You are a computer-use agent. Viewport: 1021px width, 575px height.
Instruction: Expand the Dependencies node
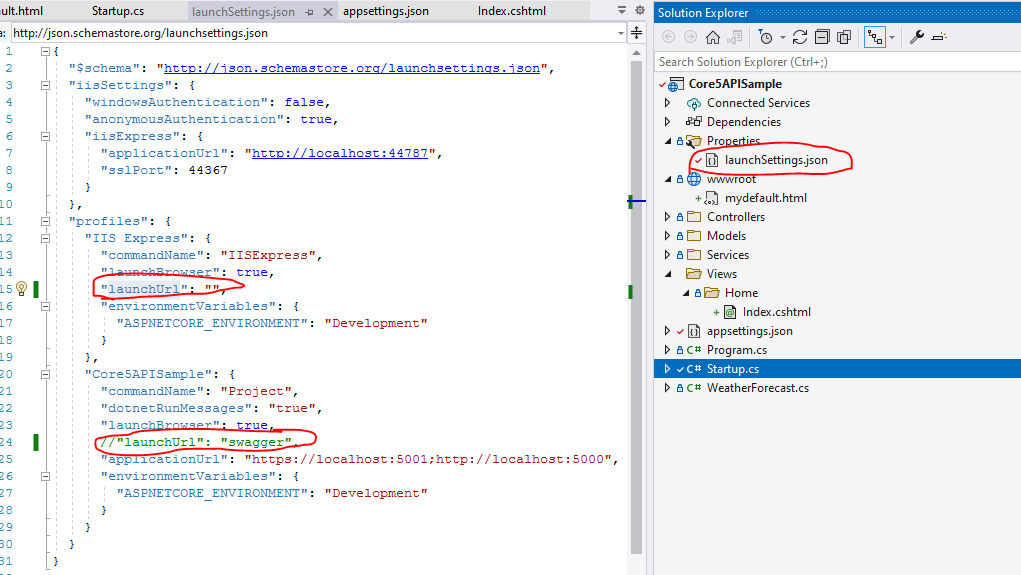click(x=667, y=122)
